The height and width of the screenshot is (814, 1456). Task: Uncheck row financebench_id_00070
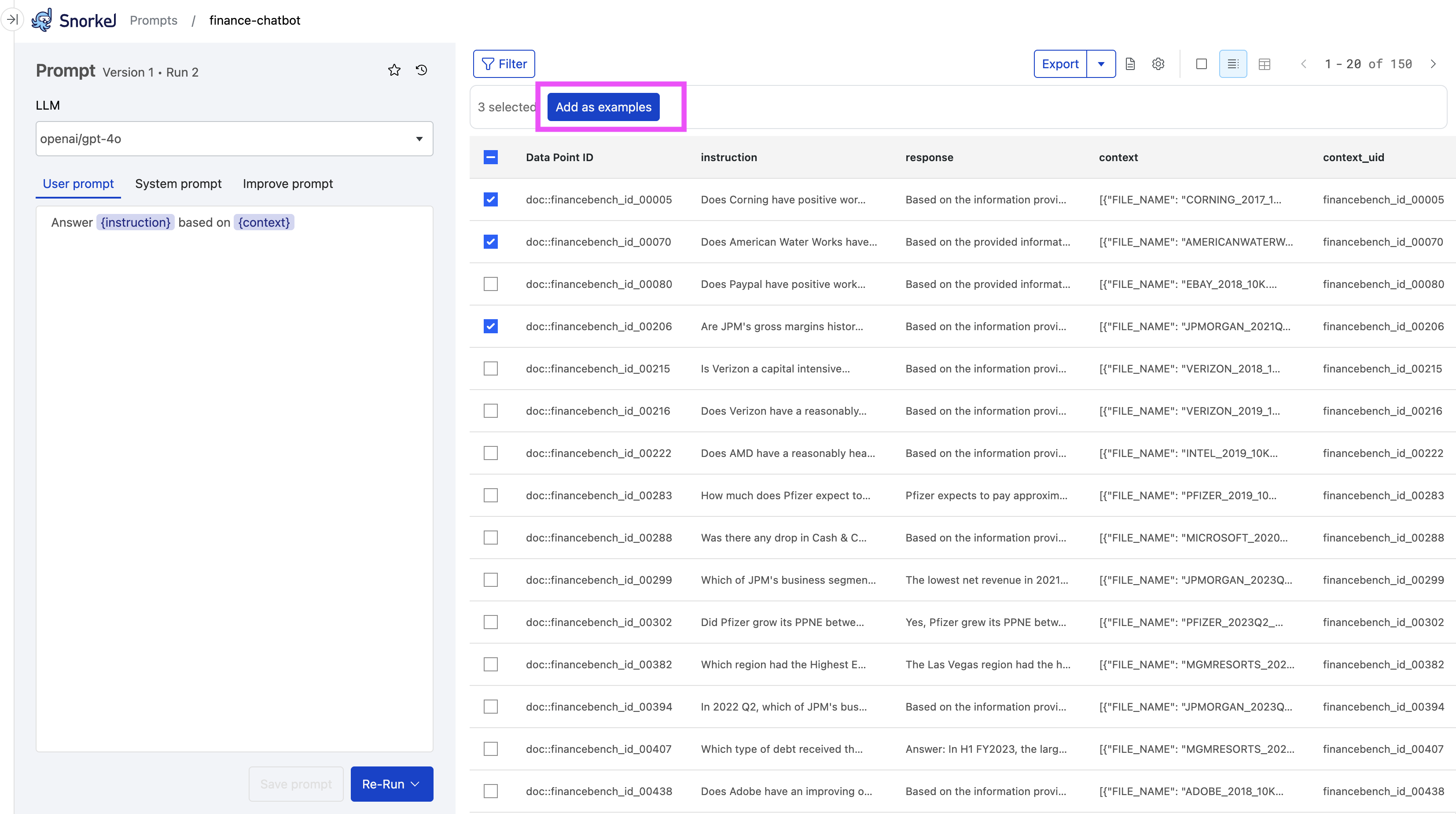[490, 242]
